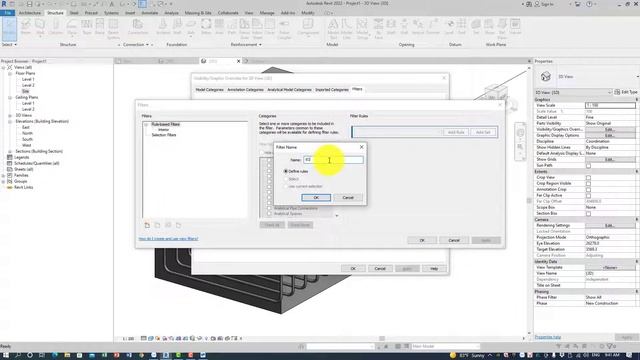Screen dimensions: 640x360
Task: Select the Beam System tool
Action: pyautogui.click(x=113, y=29)
